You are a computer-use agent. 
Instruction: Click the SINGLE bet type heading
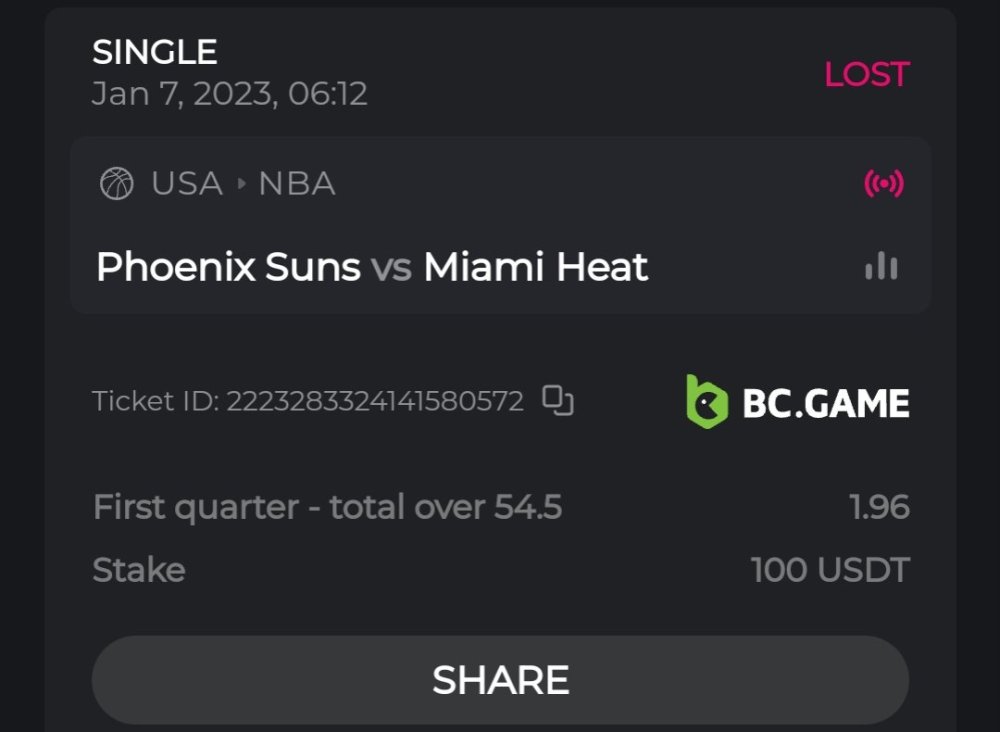pyautogui.click(x=155, y=52)
